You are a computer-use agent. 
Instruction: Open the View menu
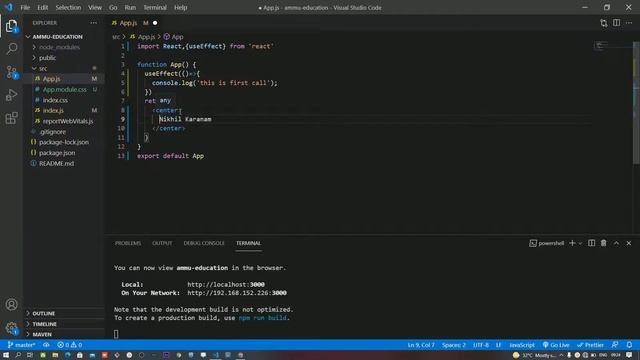(x=95, y=7)
